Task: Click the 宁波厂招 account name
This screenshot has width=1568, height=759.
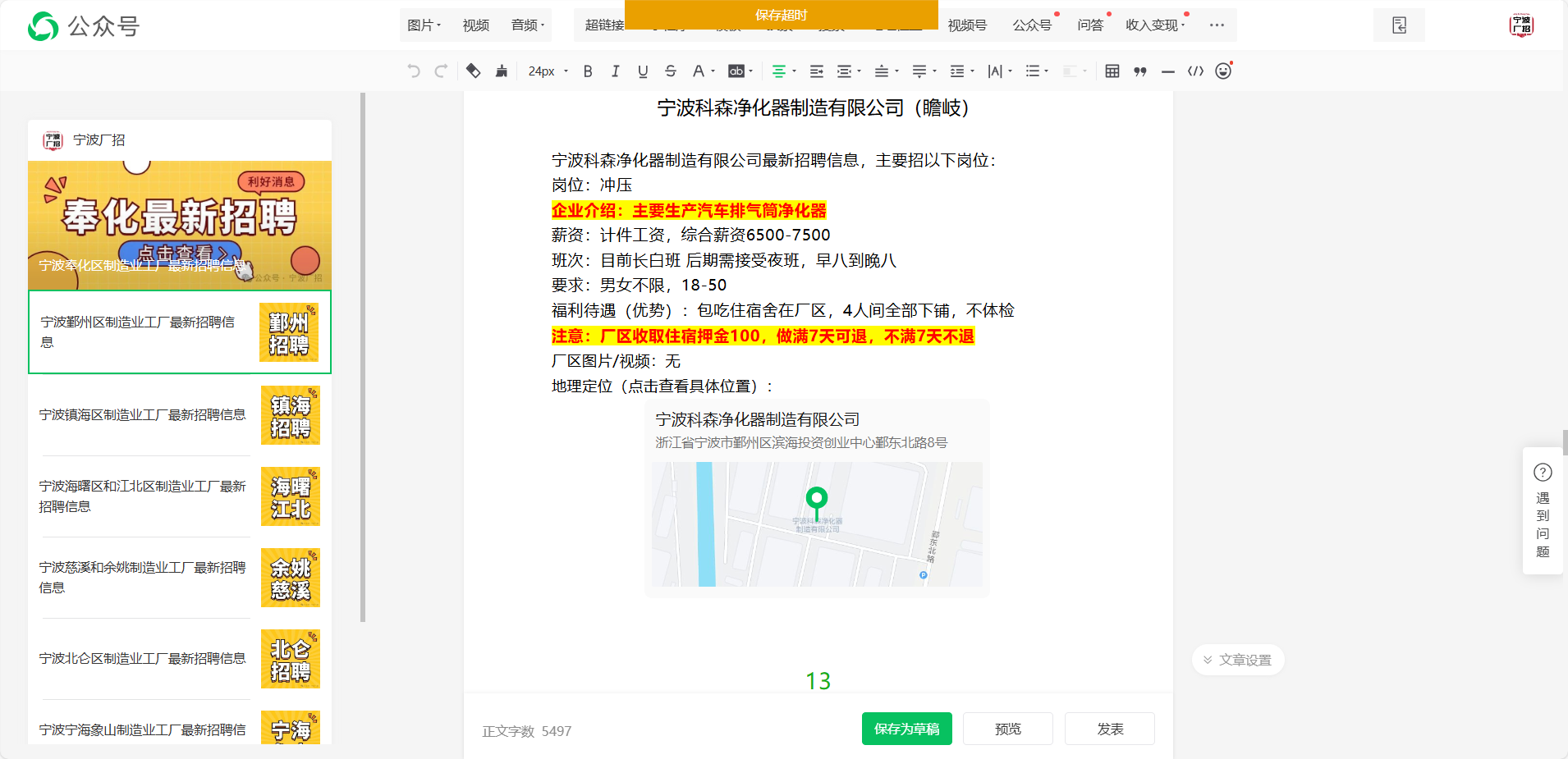Action: [x=99, y=140]
